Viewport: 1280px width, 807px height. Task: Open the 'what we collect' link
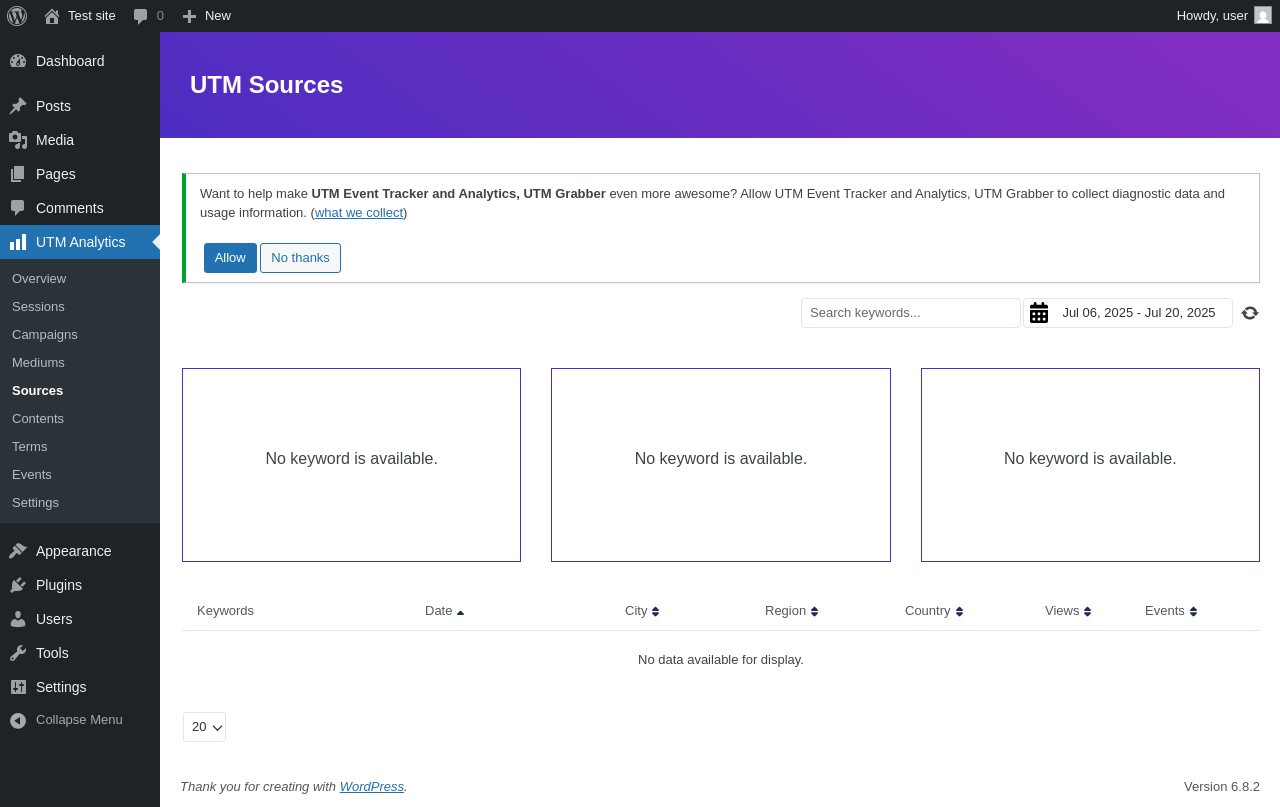point(359,213)
